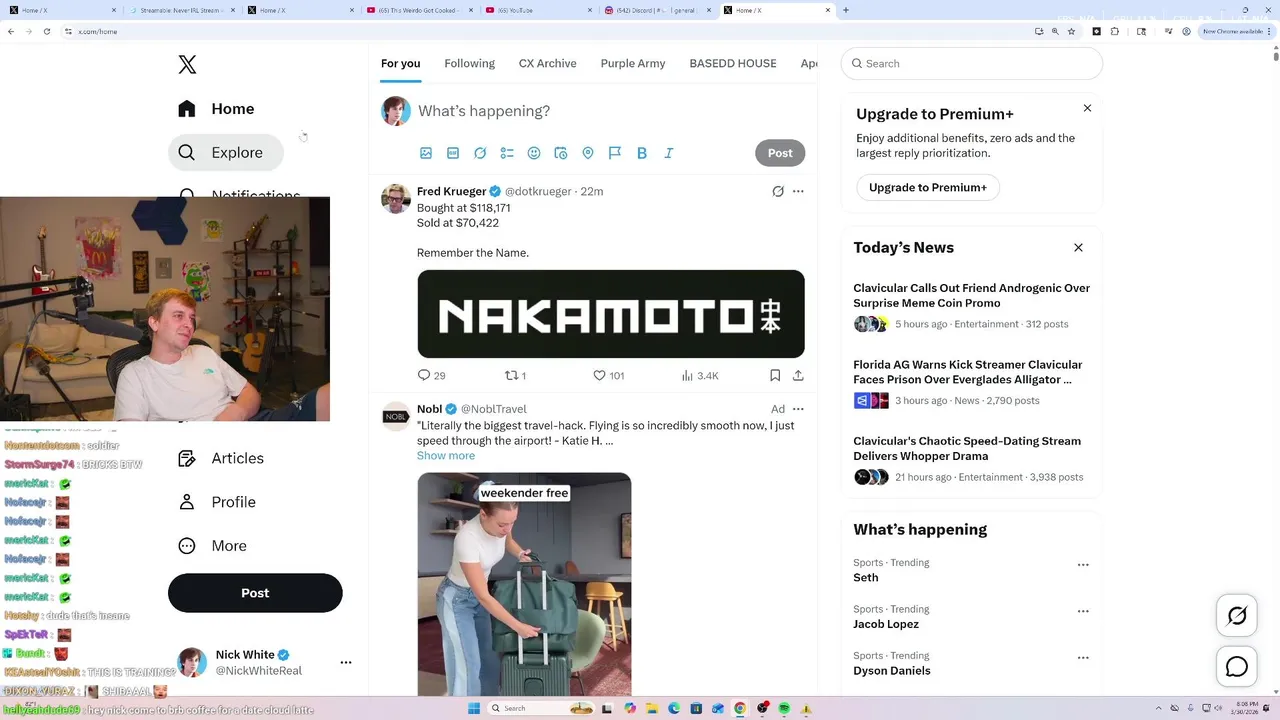Open Articles from the sidebar
1280x720 pixels.
(221, 458)
